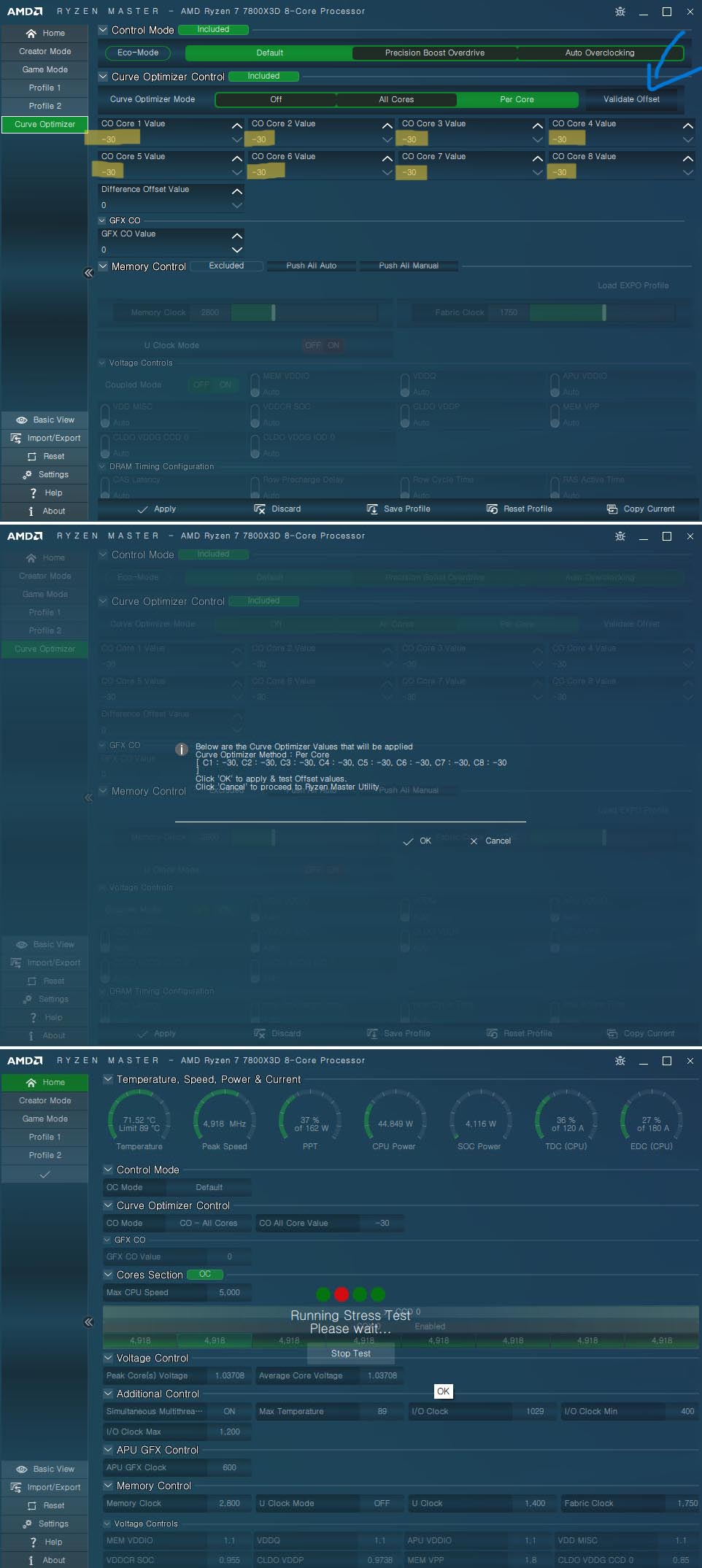Click the bug icon in bottom window title bar
The width and height of the screenshot is (702, 1568).
click(x=620, y=1061)
